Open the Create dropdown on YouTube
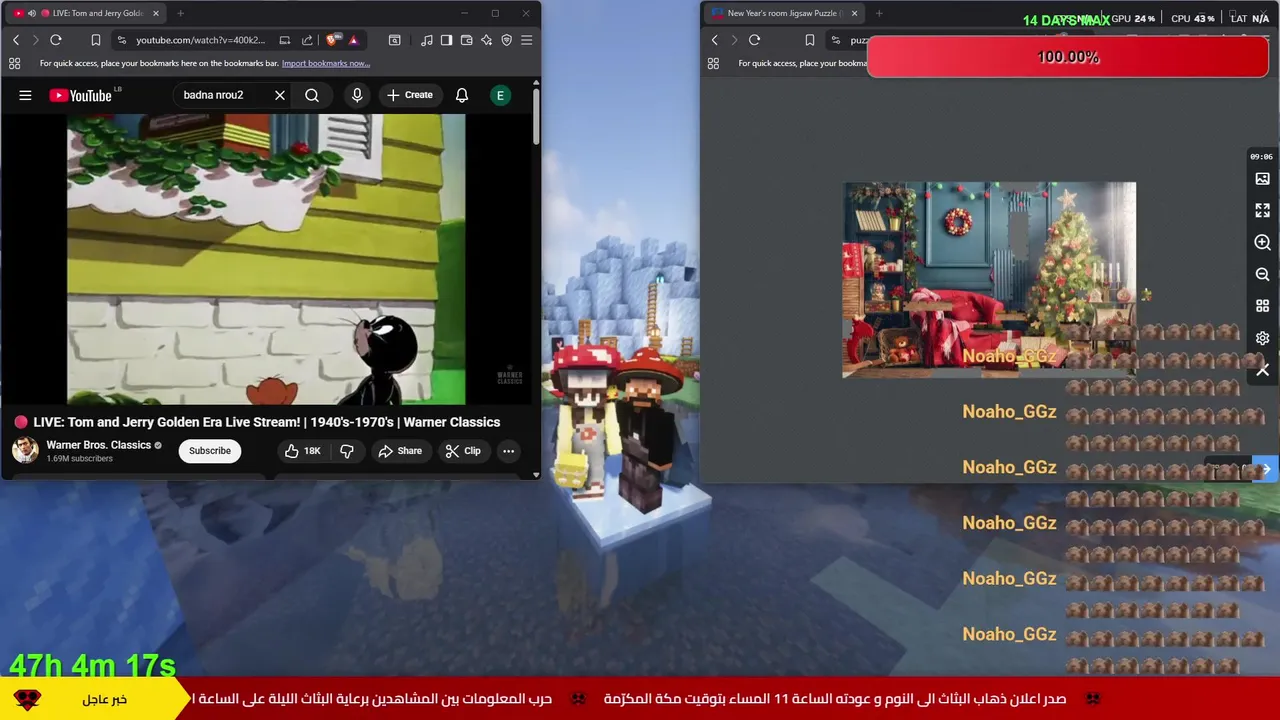 410,95
